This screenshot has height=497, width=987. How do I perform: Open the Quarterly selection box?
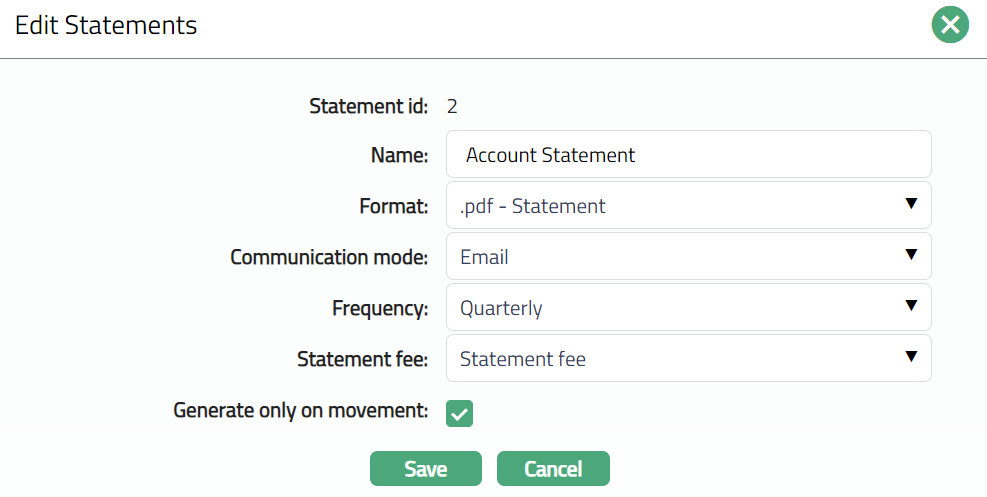click(x=670, y=308)
